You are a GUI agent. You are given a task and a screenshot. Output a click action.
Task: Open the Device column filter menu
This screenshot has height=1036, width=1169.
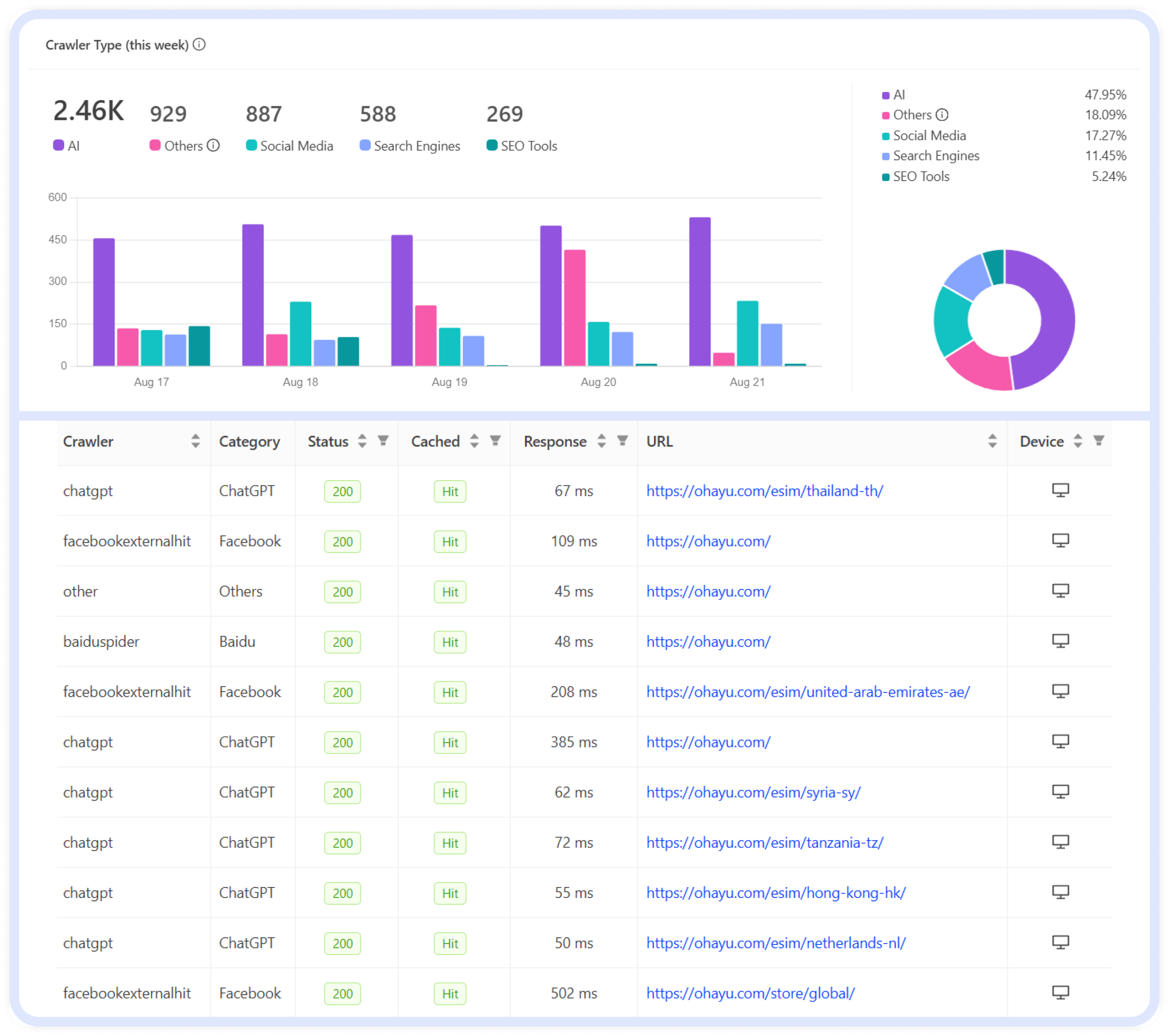pyautogui.click(x=1099, y=441)
